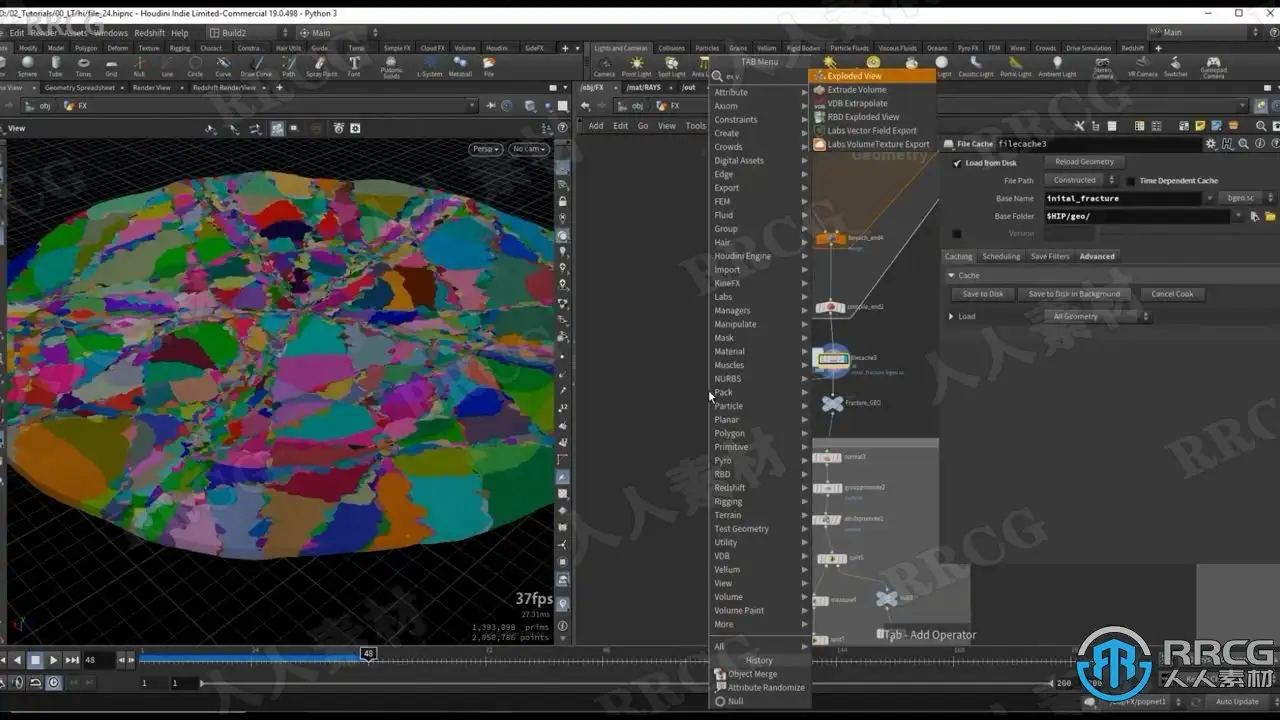Click the filecache3 node in the network
This screenshot has width=1280, height=720.
click(832, 359)
